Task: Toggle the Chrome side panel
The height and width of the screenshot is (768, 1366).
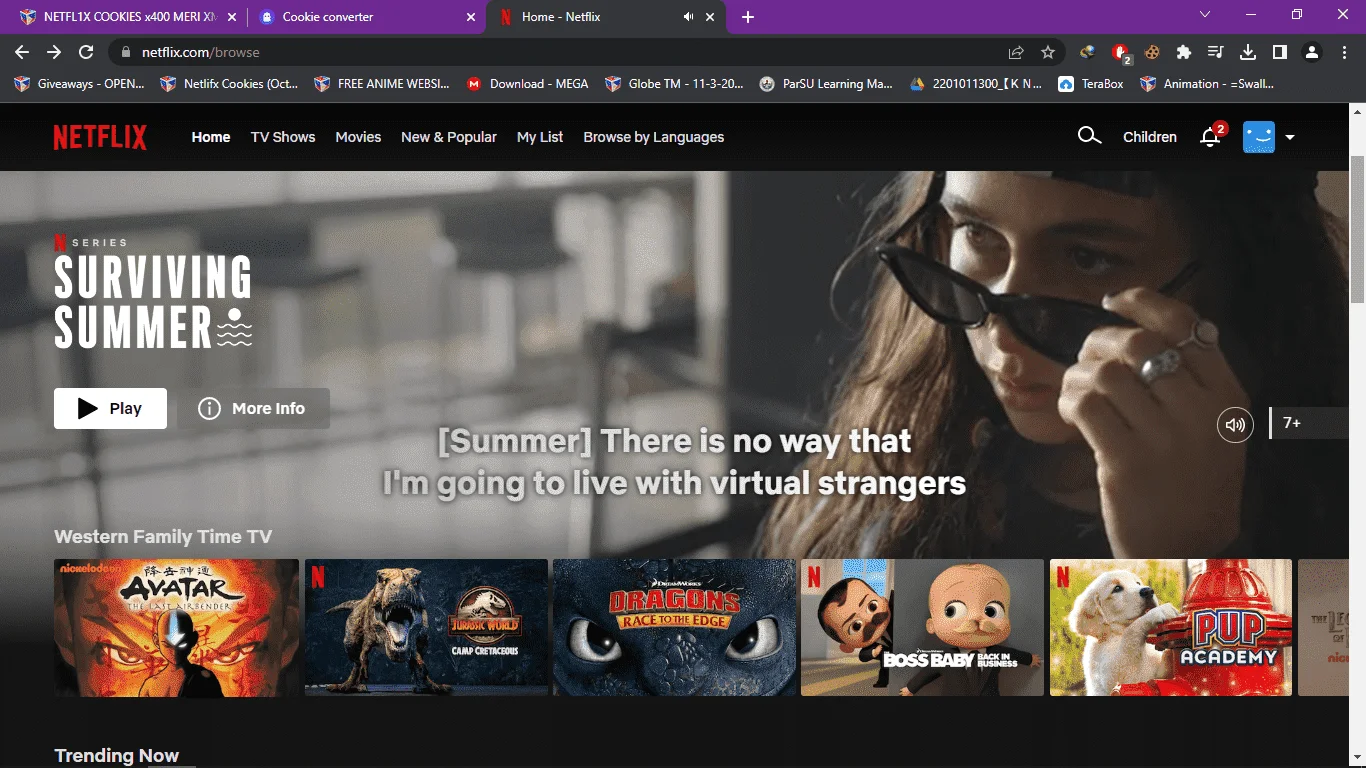Action: point(1279,52)
